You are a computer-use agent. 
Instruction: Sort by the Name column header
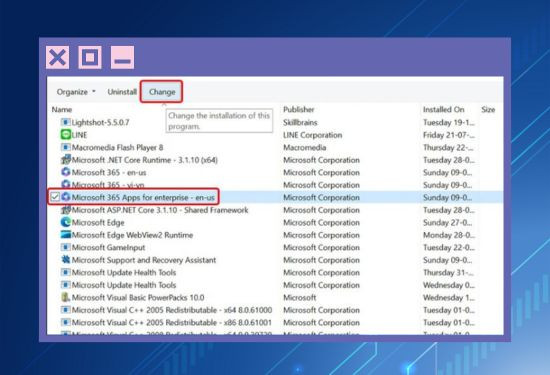[62, 109]
